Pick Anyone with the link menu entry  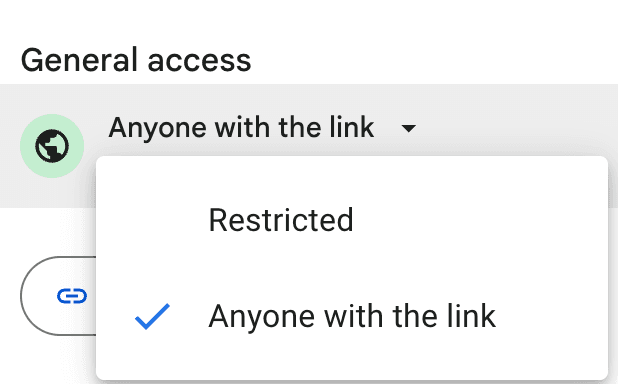coord(352,316)
